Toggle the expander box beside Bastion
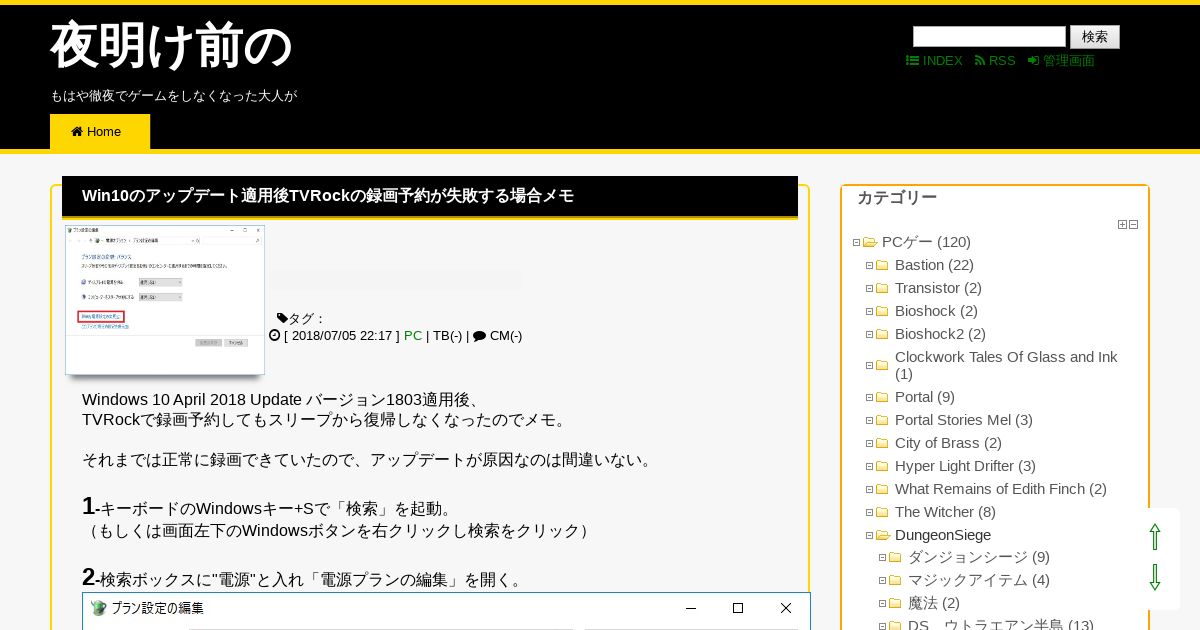This screenshot has width=1200, height=630. click(870, 266)
